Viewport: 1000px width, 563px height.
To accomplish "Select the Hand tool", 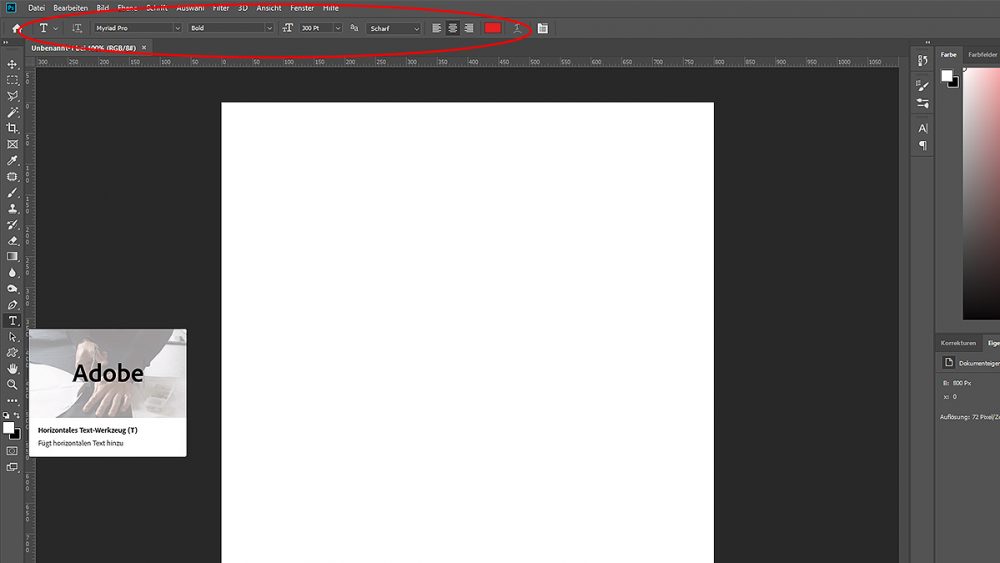I will click(x=12, y=369).
